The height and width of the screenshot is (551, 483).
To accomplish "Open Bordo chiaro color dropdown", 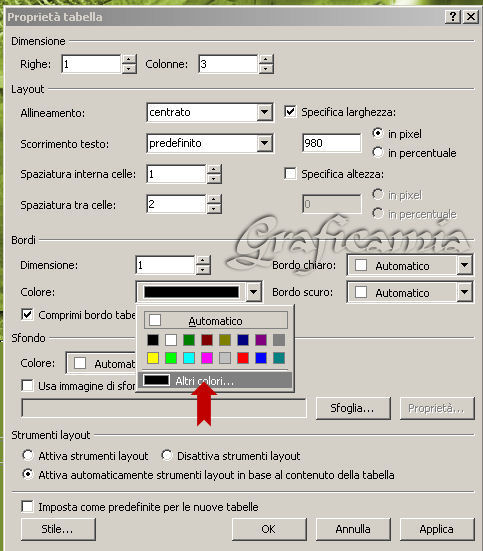I will (464, 265).
